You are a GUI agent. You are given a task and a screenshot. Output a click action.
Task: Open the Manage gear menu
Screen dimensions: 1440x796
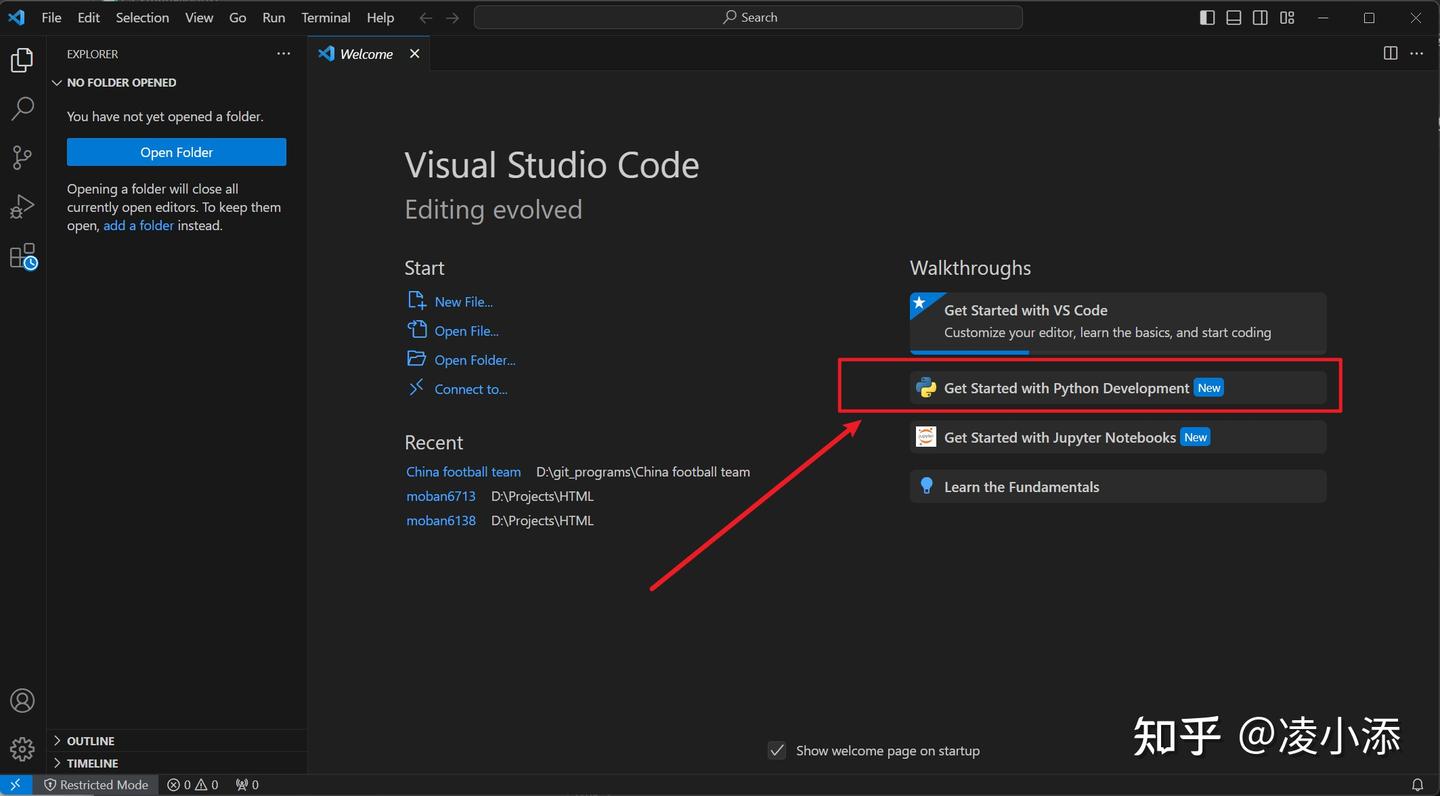tap(22, 748)
